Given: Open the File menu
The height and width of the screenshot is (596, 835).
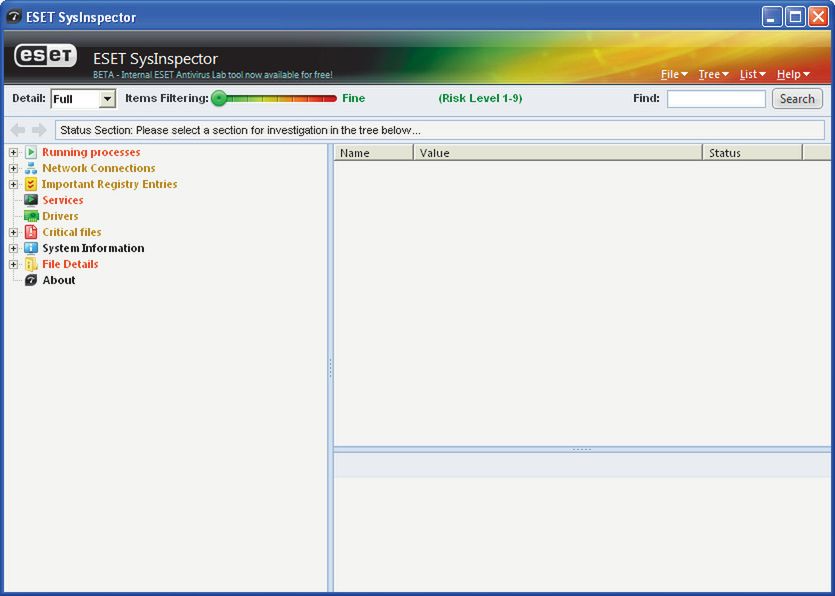Looking at the screenshot, I should click(x=674, y=75).
